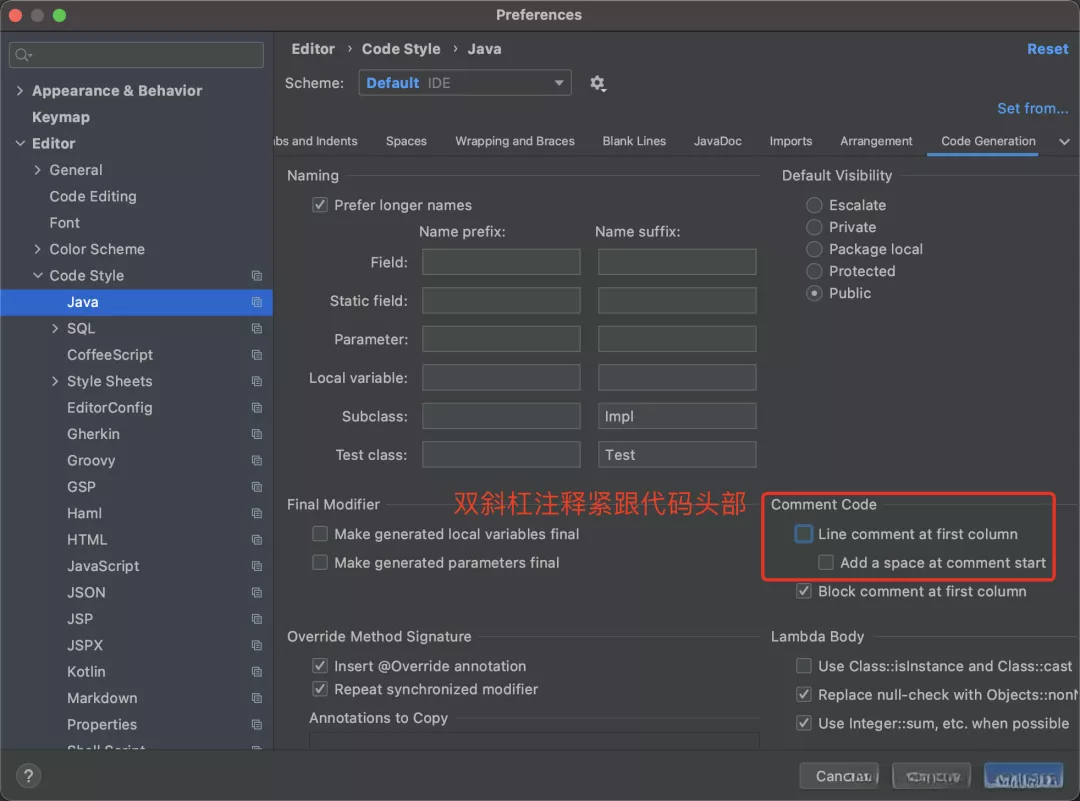Uncheck Block comment at first column
This screenshot has width=1080, height=801.
pyautogui.click(x=803, y=591)
